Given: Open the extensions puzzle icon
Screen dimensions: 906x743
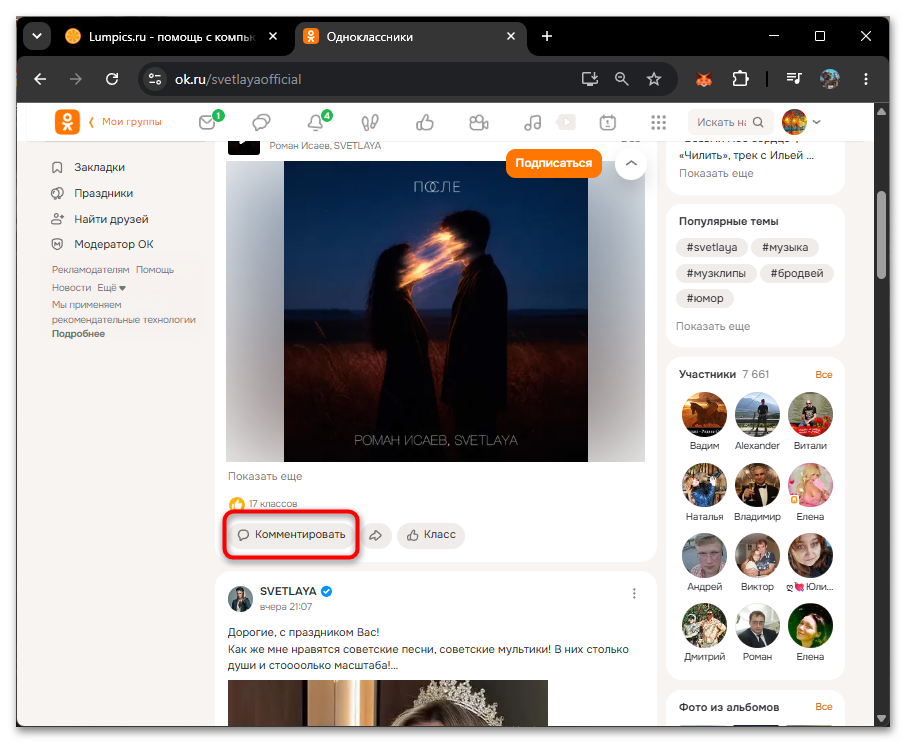Looking at the screenshot, I should click(x=740, y=79).
